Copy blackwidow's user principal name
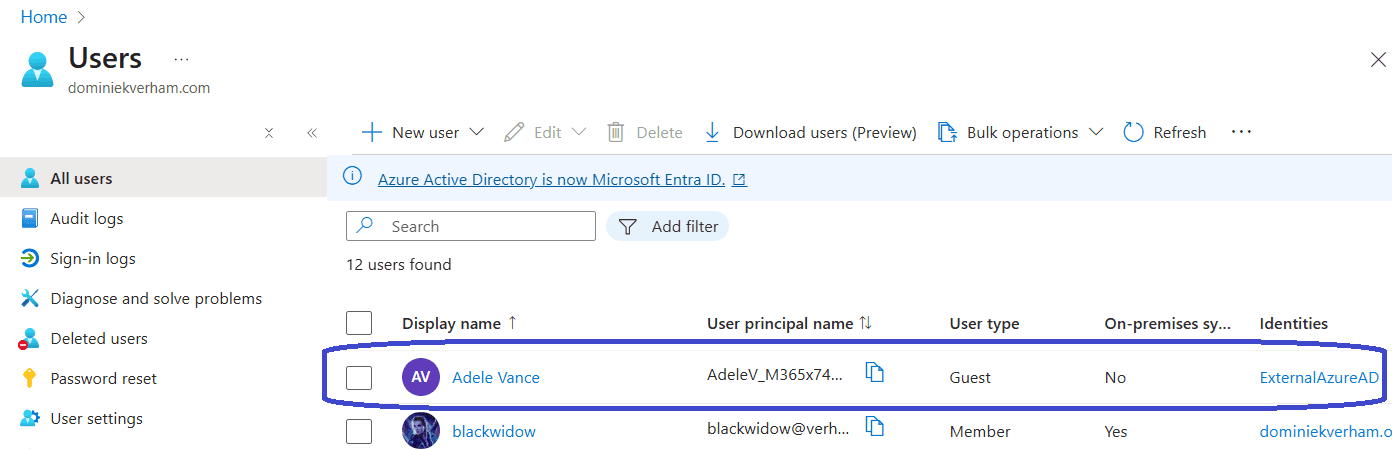 tap(875, 427)
